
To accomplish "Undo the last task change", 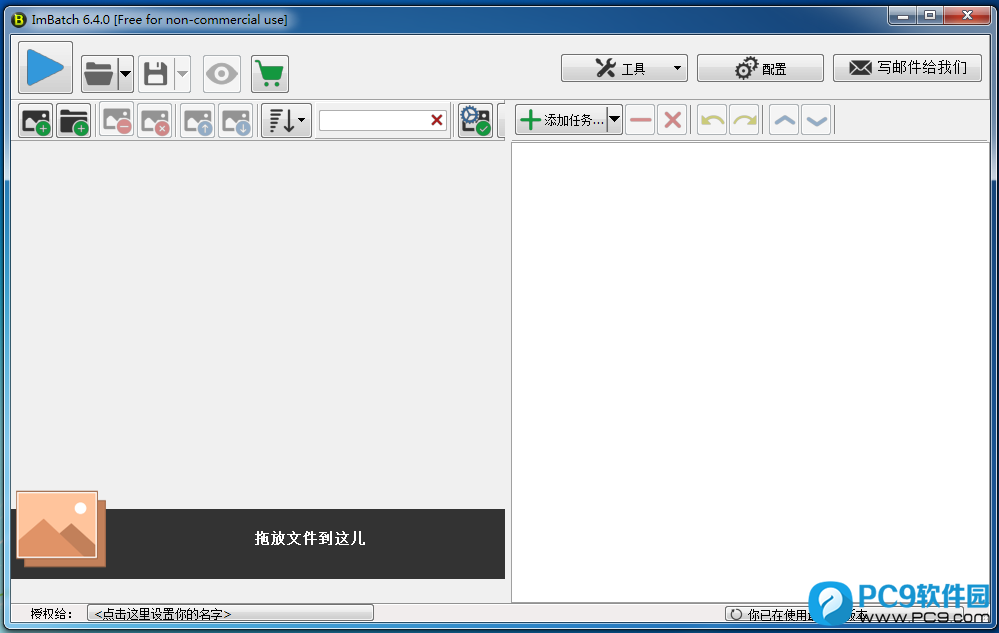I will (x=712, y=120).
